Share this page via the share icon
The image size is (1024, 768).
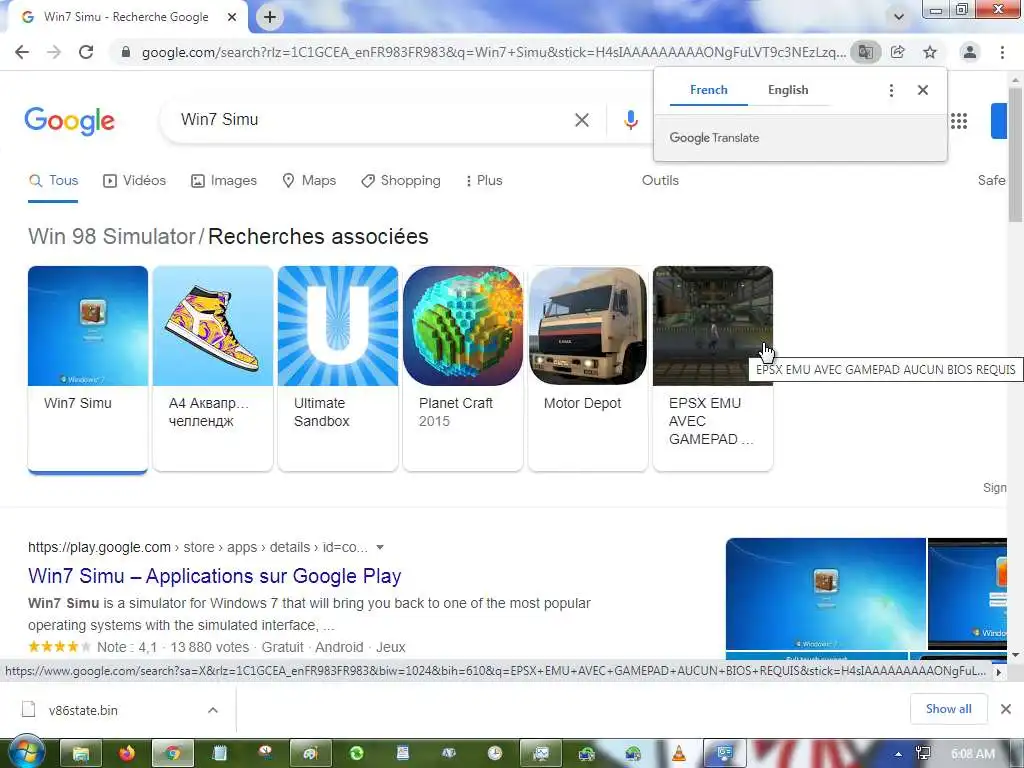[898, 52]
